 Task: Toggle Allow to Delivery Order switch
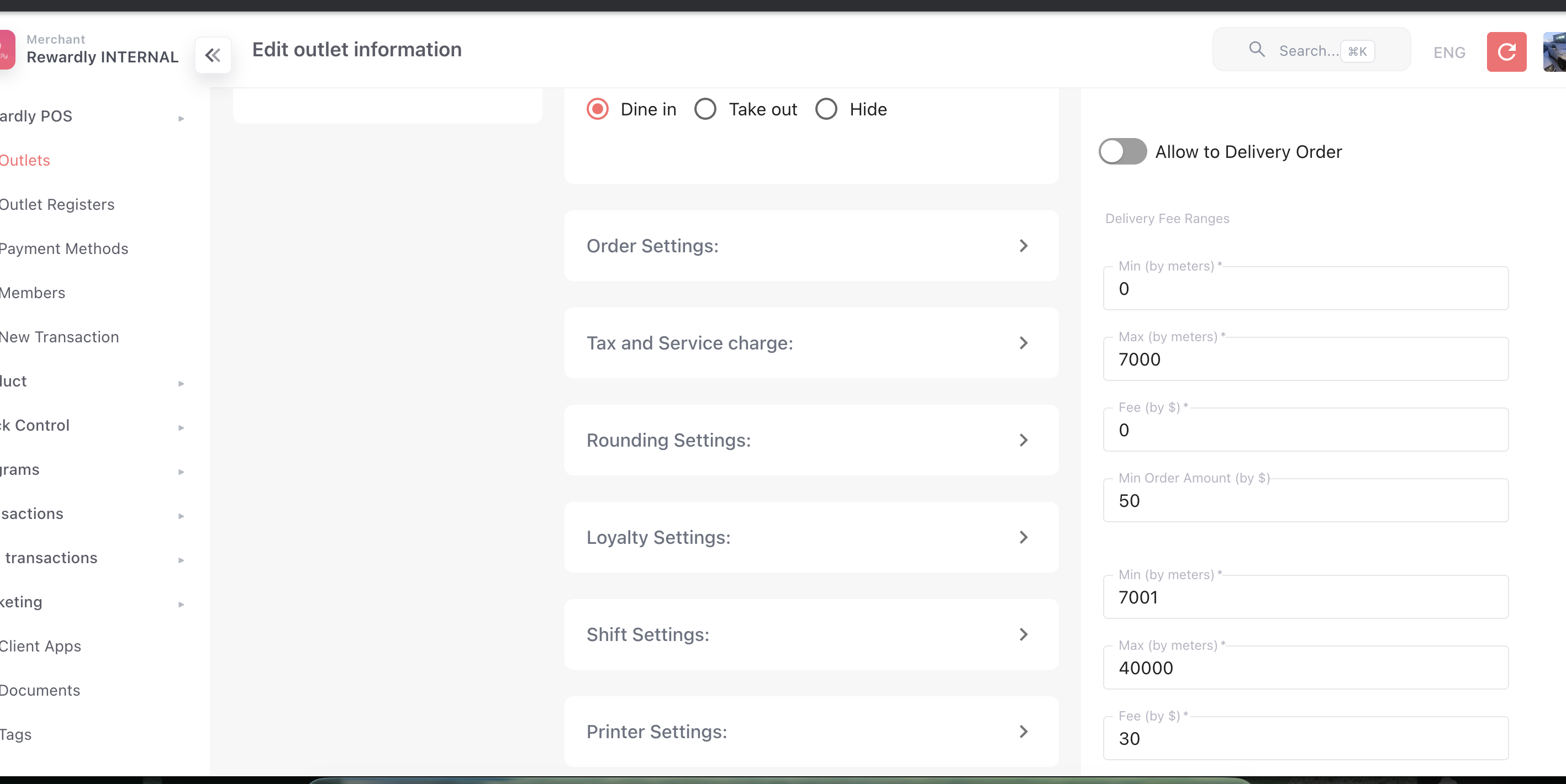pyautogui.click(x=1122, y=151)
